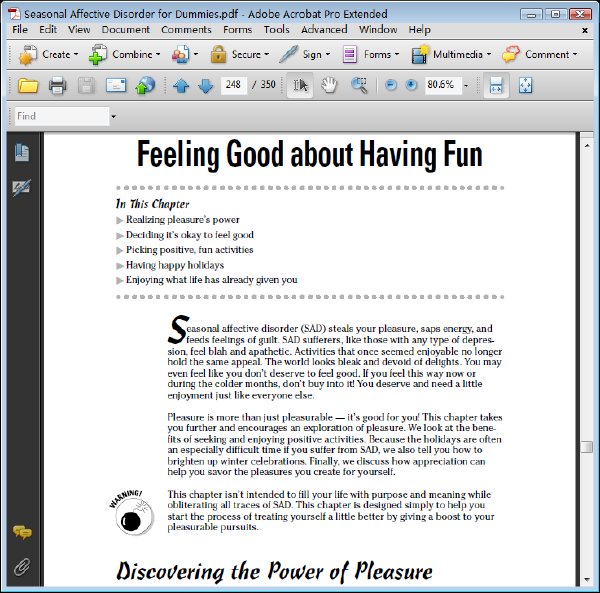The image size is (600, 593).
Task: Click the zoom out minus button
Action: coord(390,85)
